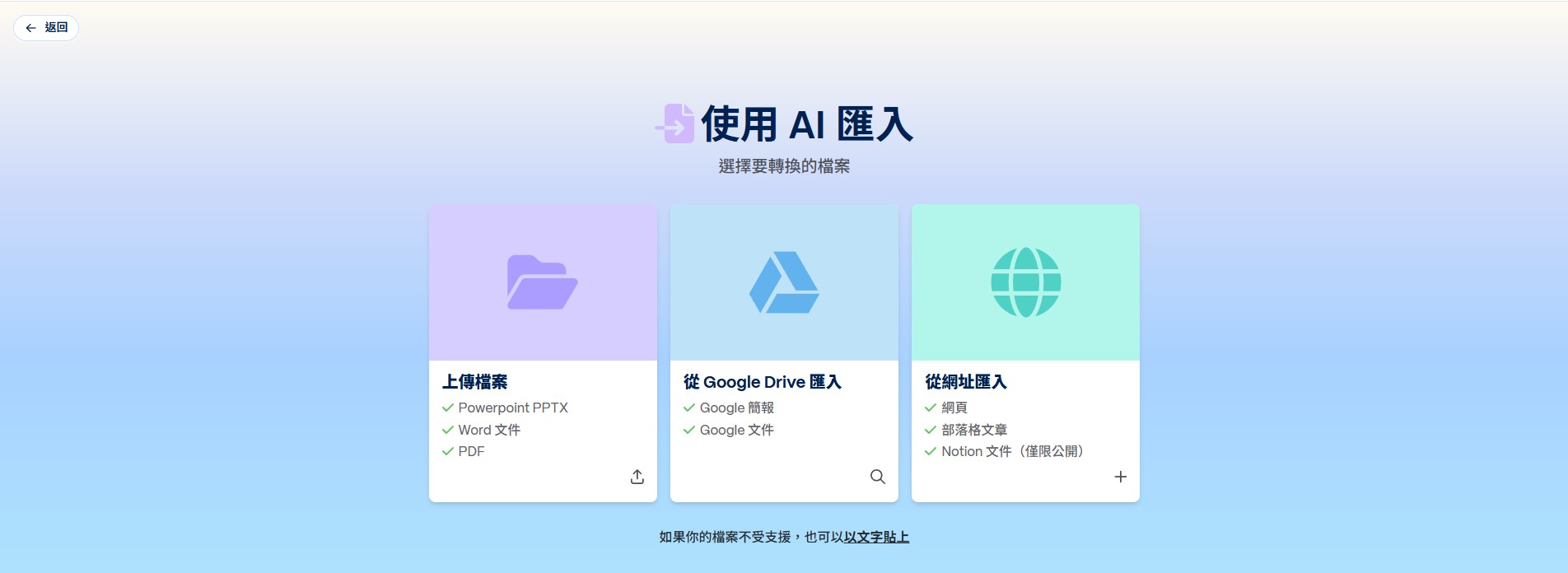
Task: Click the PDF list item
Action: (471, 451)
